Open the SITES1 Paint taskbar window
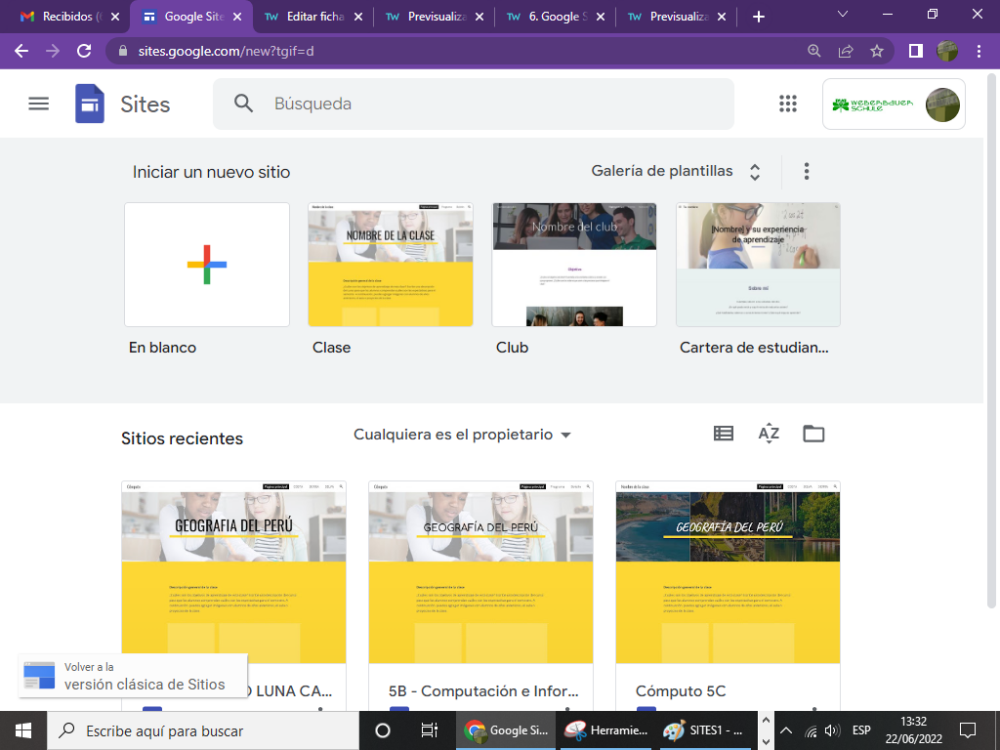 point(705,731)
